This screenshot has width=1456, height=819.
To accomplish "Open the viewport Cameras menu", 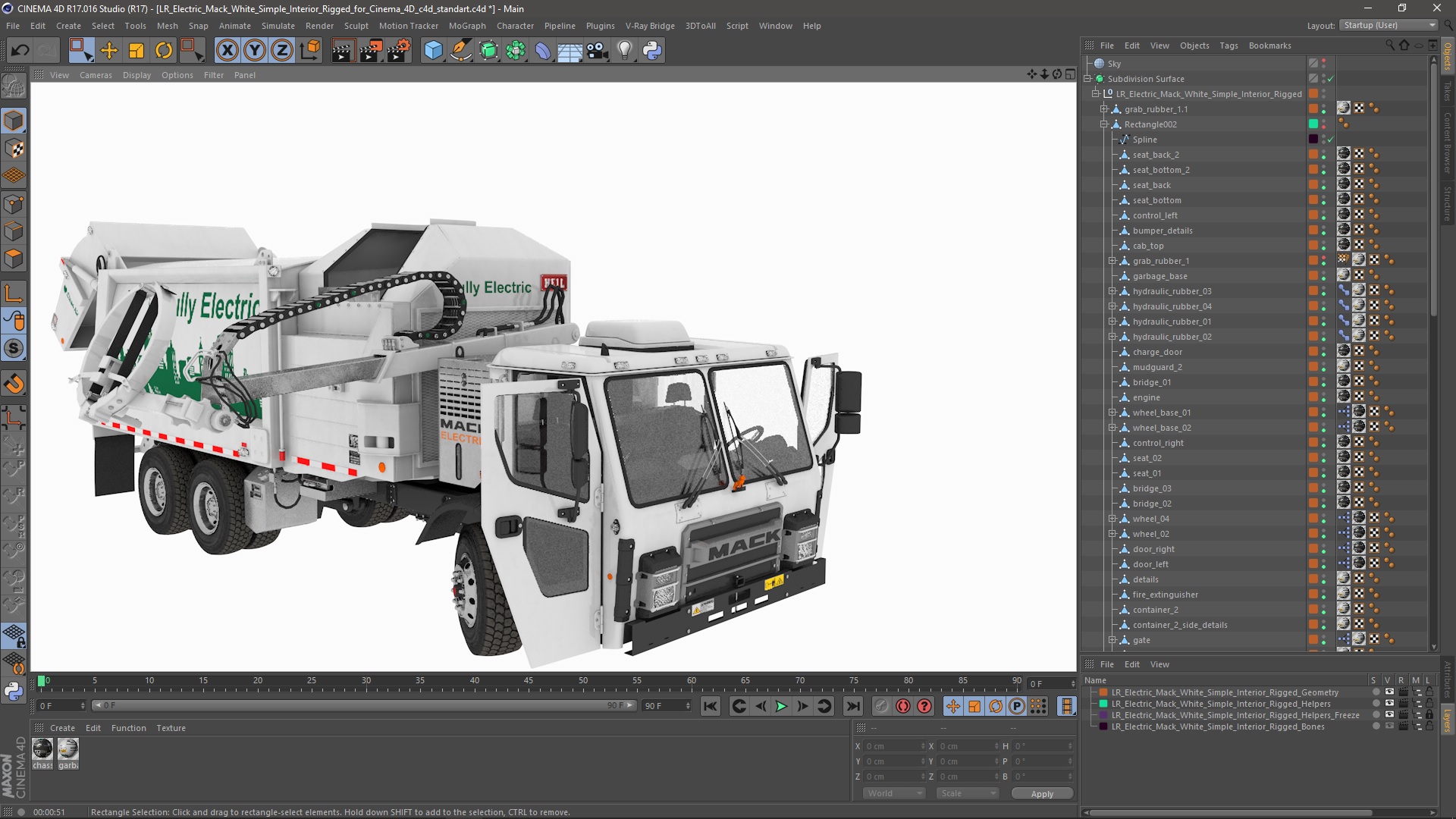I will (x=96, y=75).
